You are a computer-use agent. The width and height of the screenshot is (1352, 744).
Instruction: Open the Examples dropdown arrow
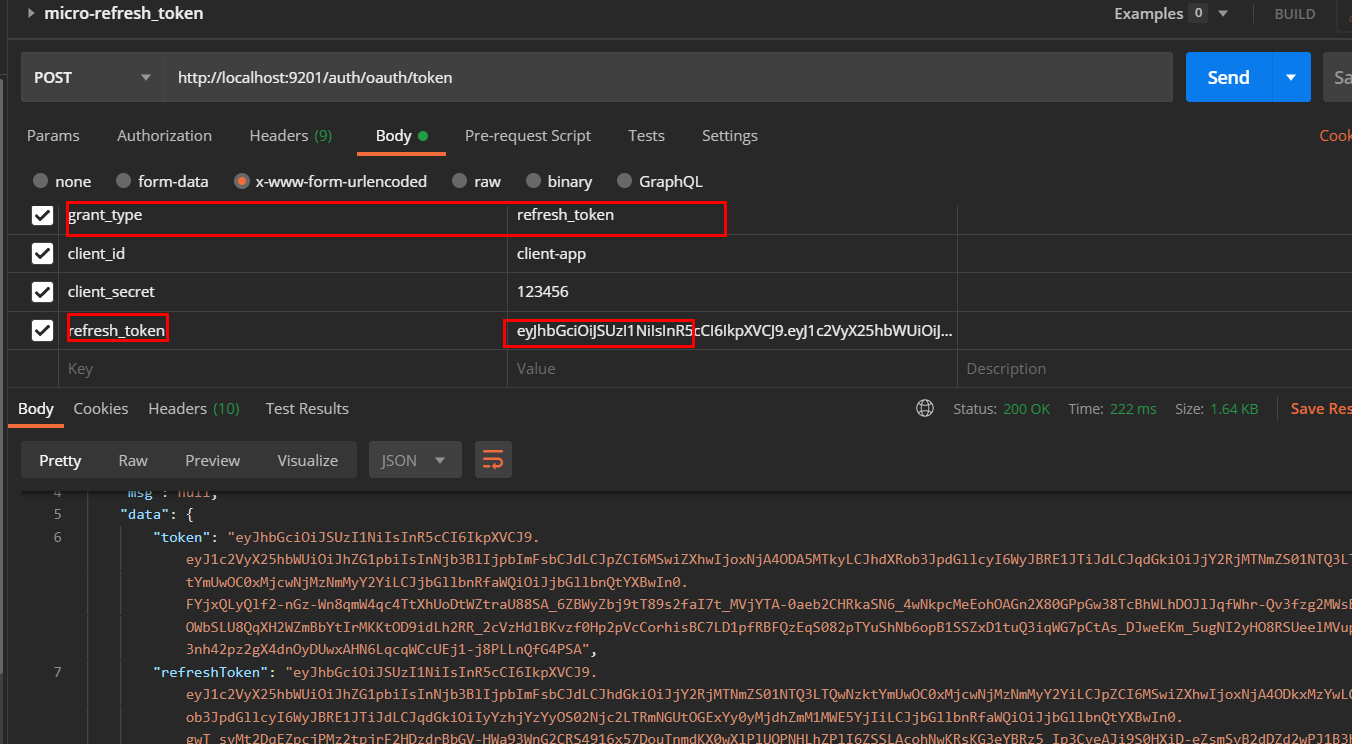(x=1223, y=13)
